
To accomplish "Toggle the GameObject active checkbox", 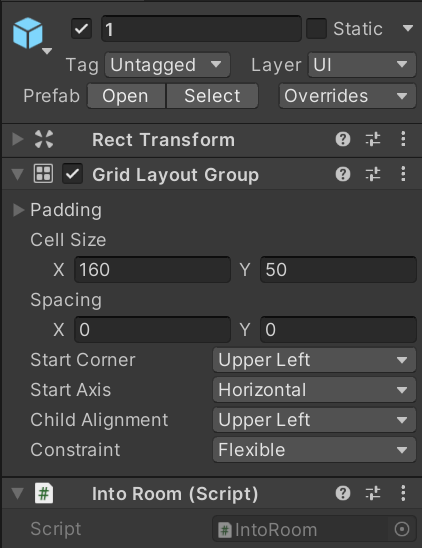I will click(81, 29).
